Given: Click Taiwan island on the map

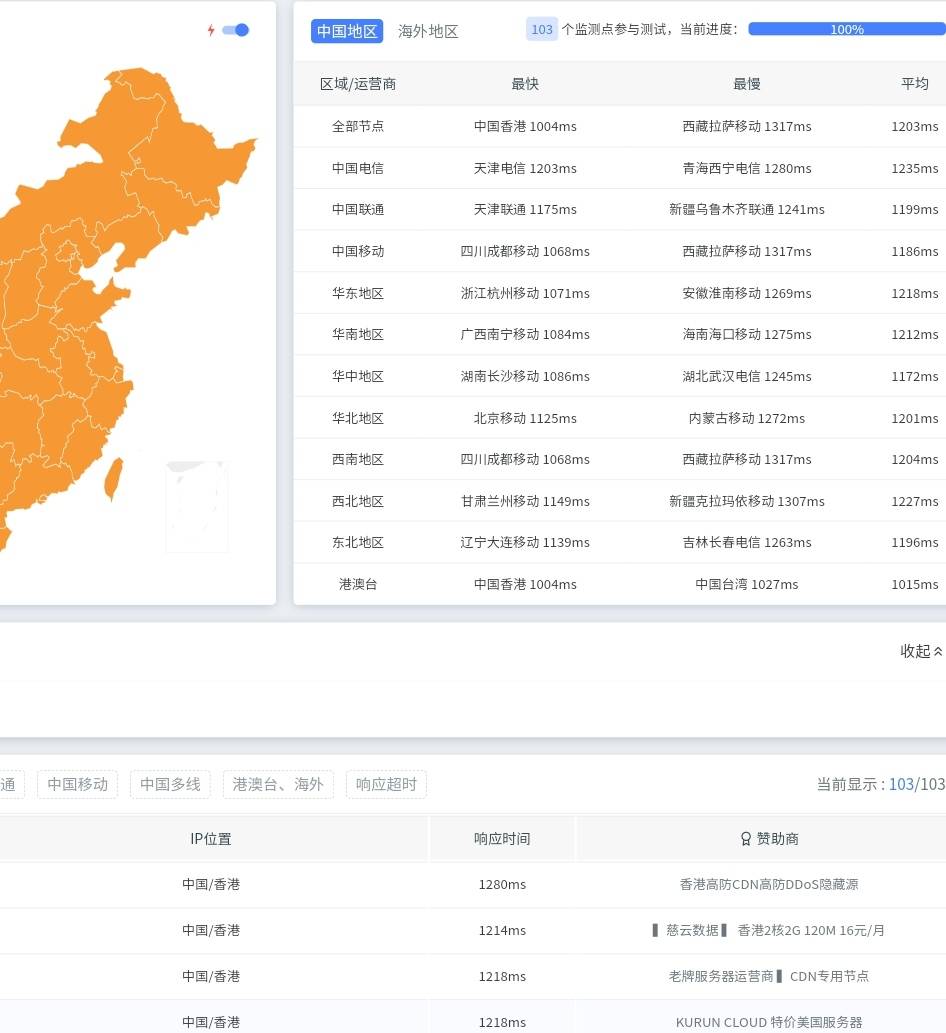Looking at the screenshot, I should 114,478.
